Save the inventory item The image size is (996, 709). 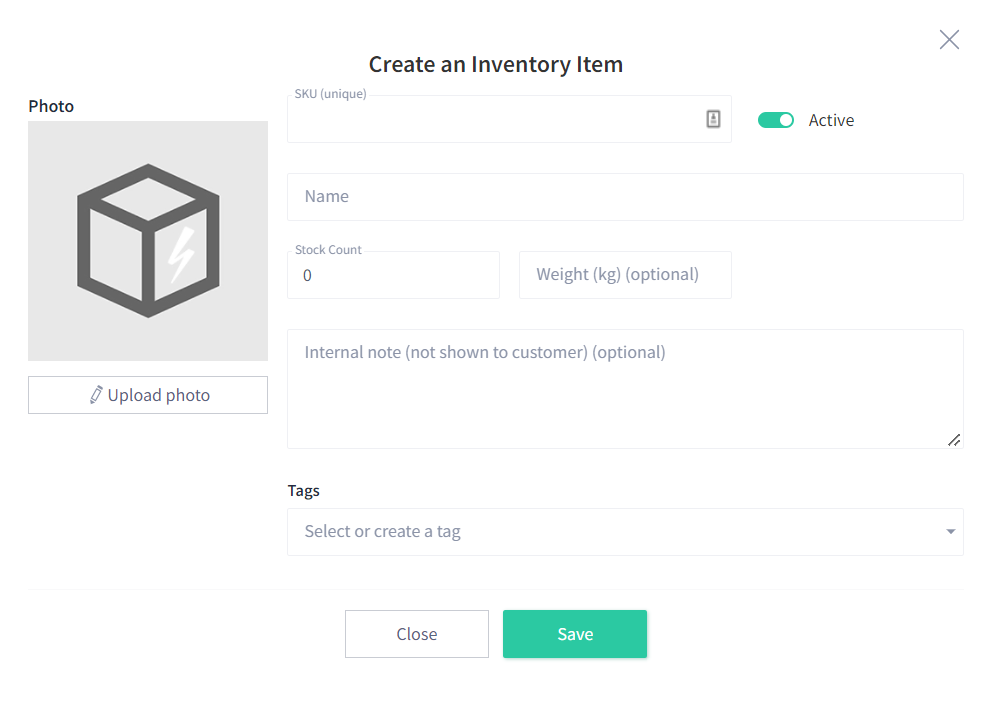575,634
